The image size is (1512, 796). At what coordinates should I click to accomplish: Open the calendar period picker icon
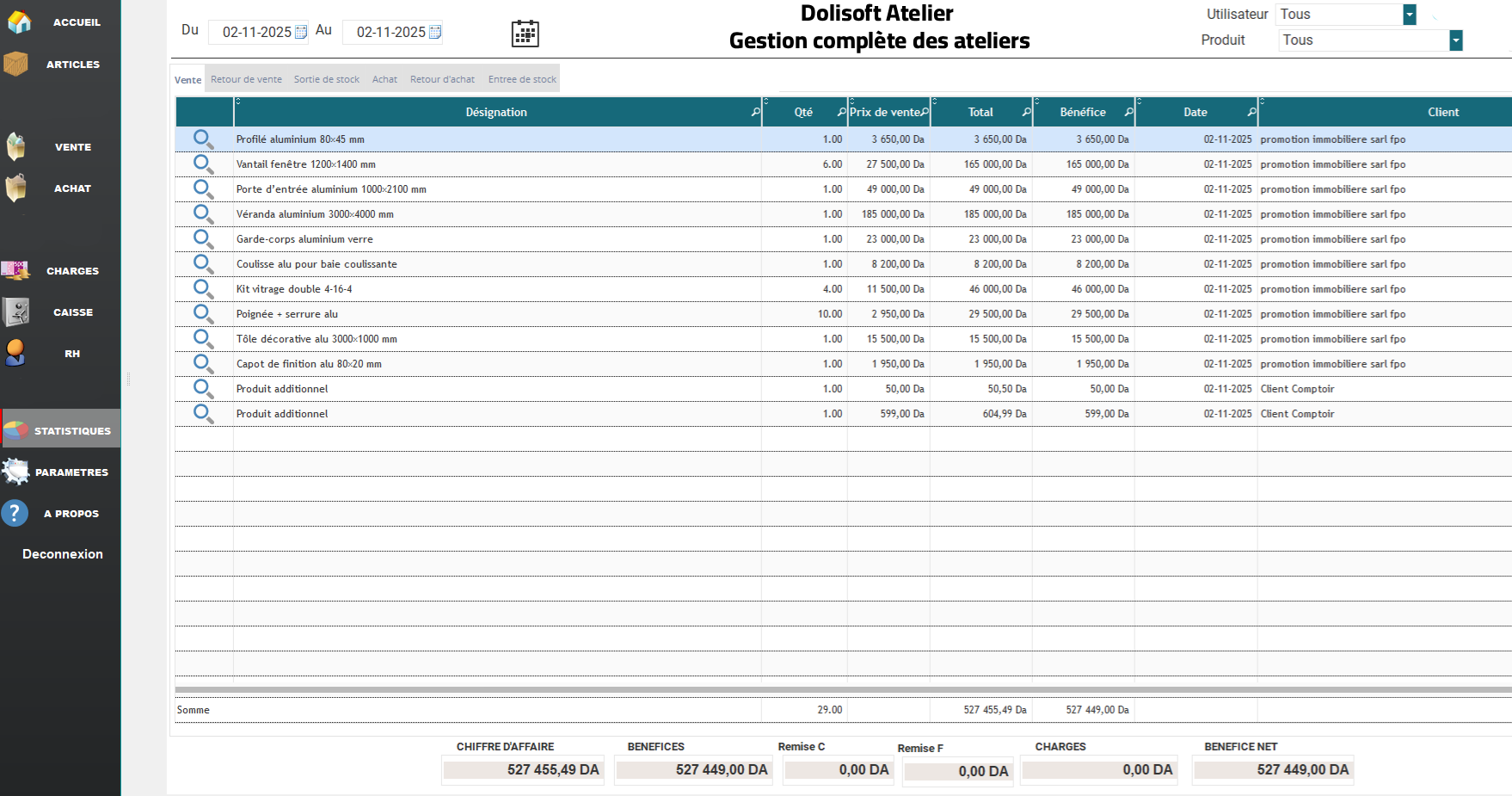click(x=525, y=34)
